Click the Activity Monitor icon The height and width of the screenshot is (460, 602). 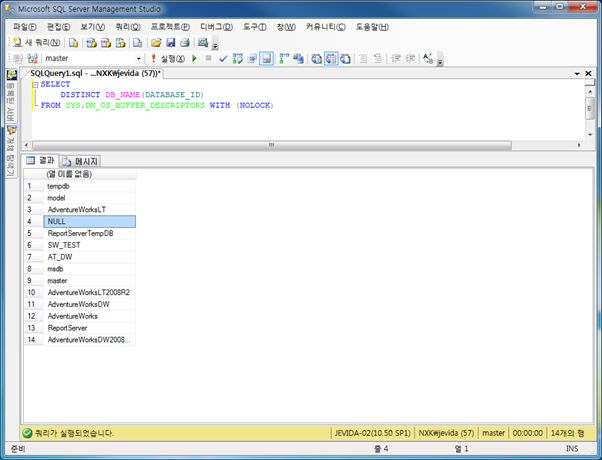tap(203, 43)
